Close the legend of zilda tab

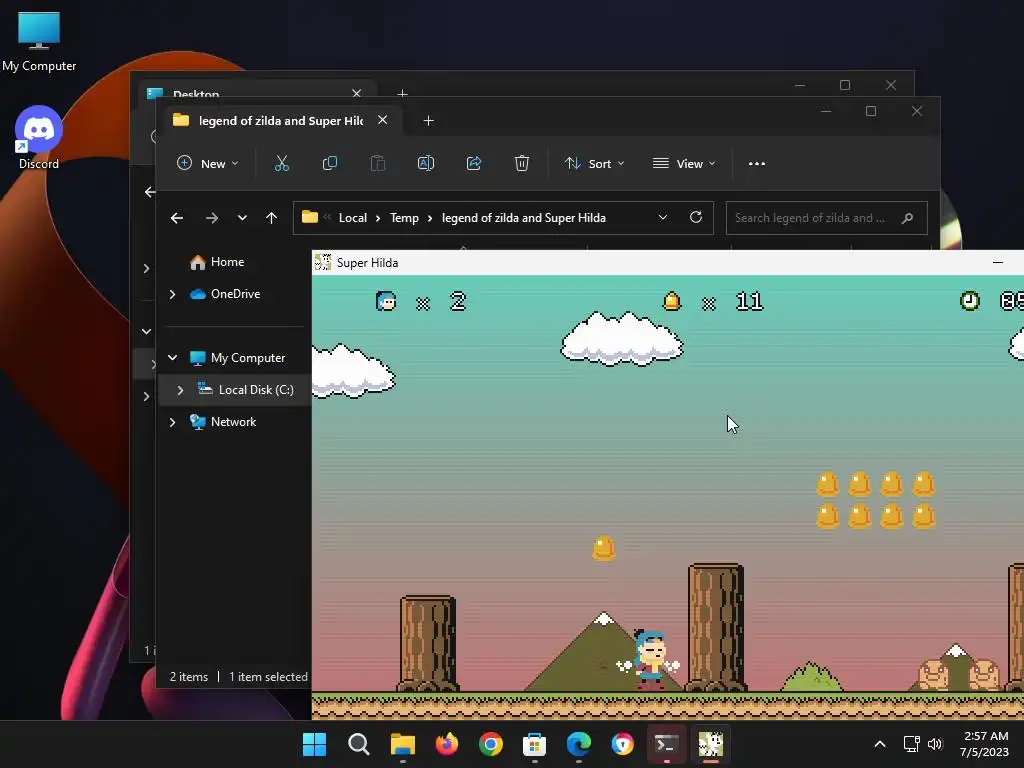pyautogui.click(x=383, y=120)
